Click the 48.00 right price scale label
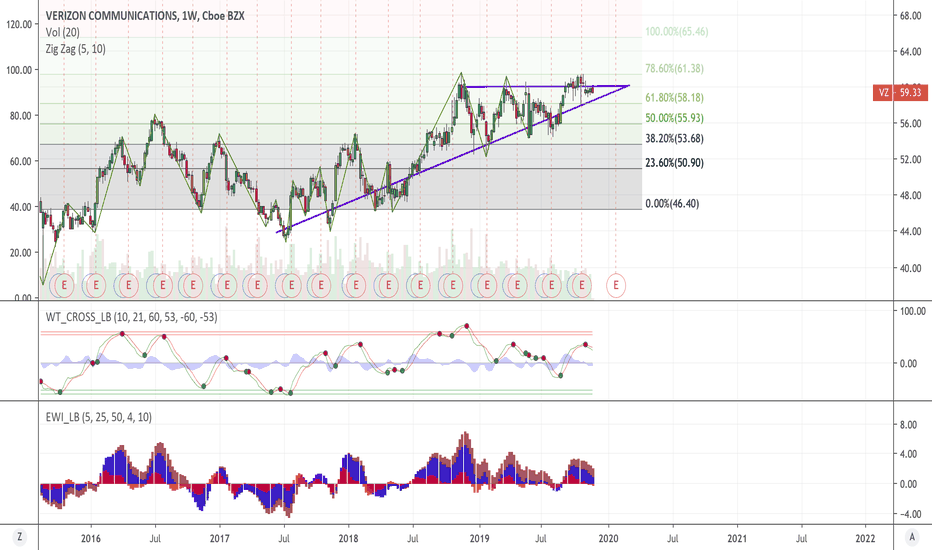The height and width of the screenshot is (550, 932). [x=911, y=196]
